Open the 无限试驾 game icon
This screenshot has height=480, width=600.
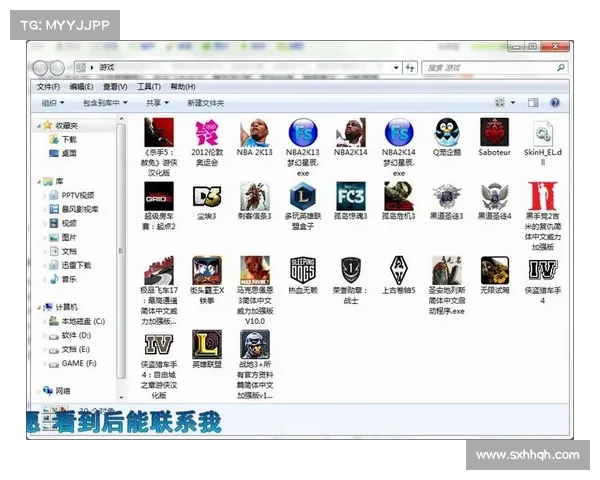(x=494, y=270)
